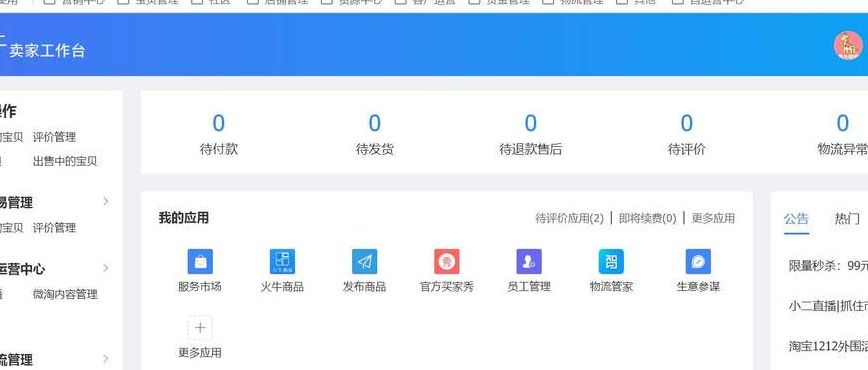868x370 pixels.
Task: Open the 服务市场 app icon
Action: click(x=200, y=261)
